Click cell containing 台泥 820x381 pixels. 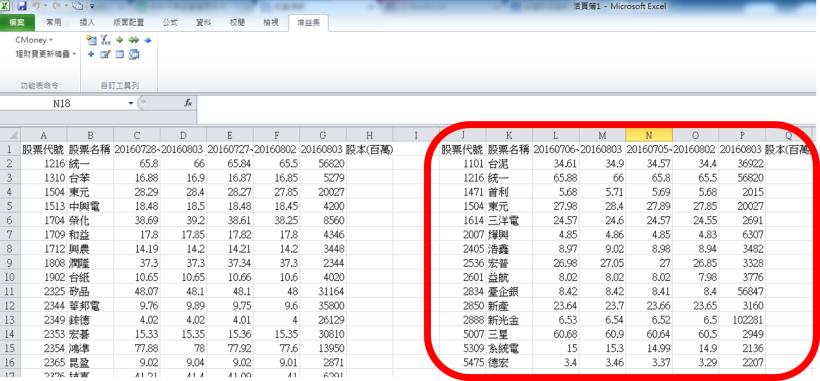[x=509, y=164]
